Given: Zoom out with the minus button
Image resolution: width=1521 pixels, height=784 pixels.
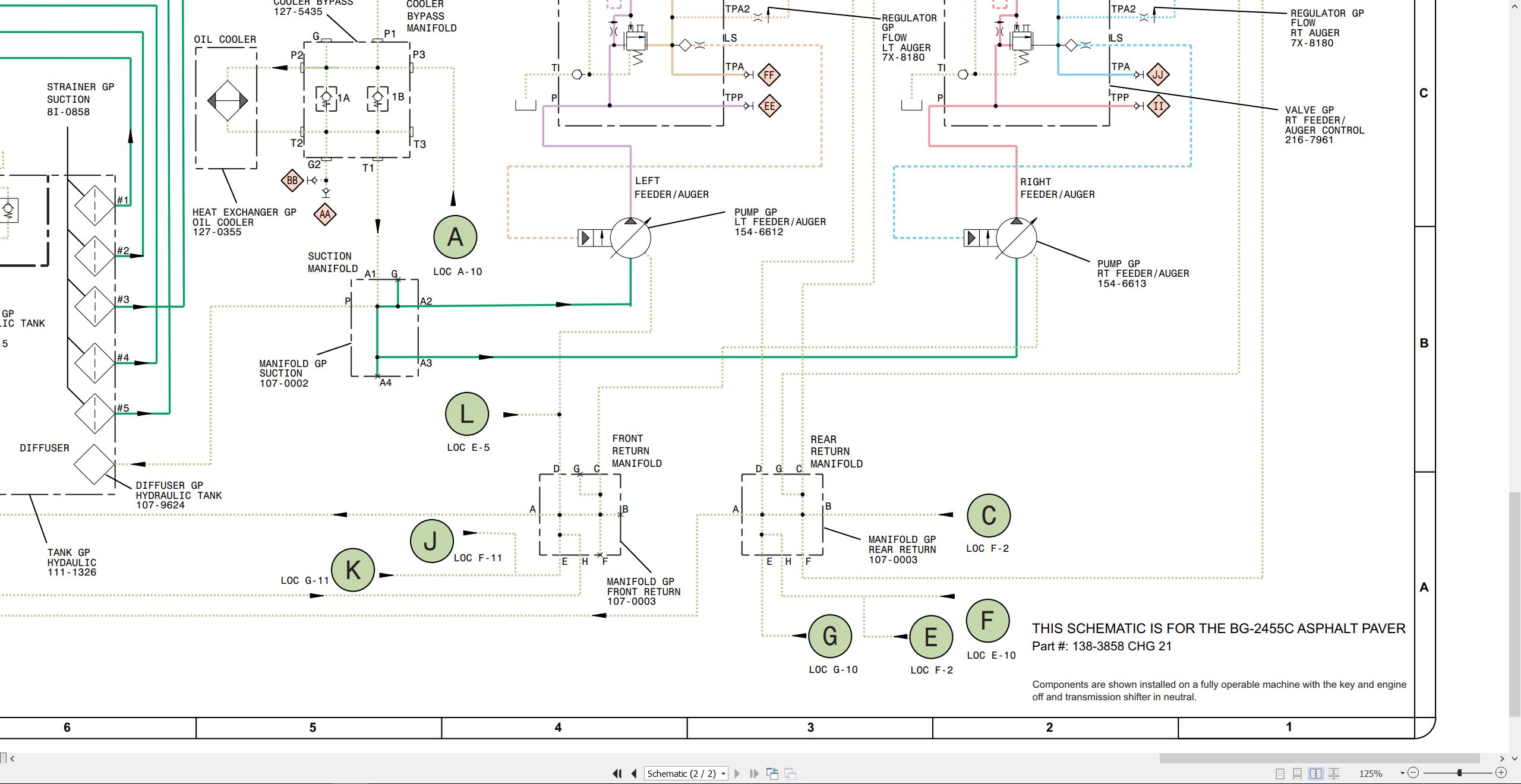Looking at the screenshot, I should [x=1413, y=773].
